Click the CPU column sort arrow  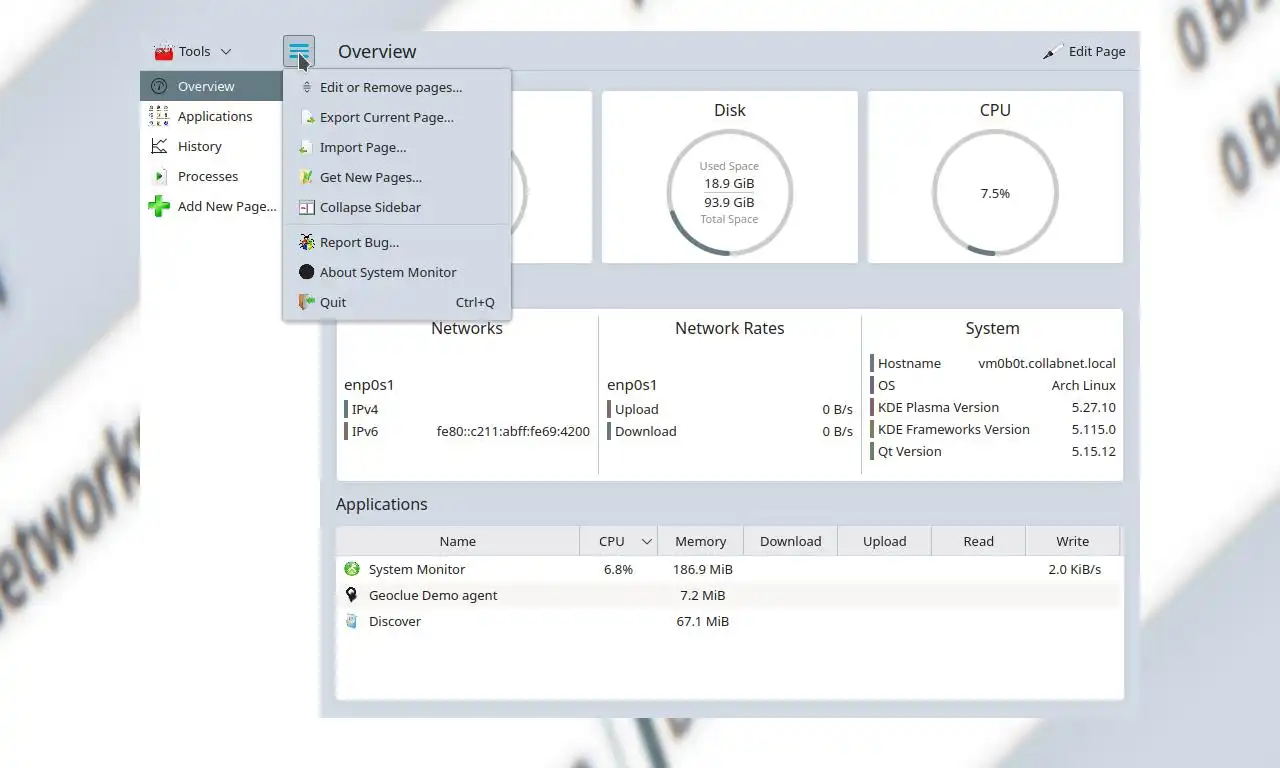point(647,541)
